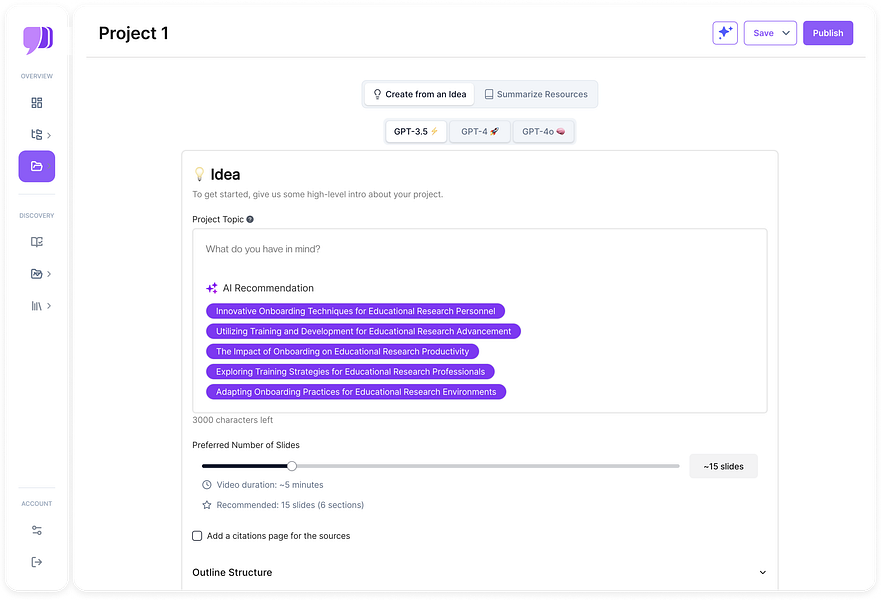Screen dimensions: 881x600
Task: Click the Publish button
Action: [828, 33]
